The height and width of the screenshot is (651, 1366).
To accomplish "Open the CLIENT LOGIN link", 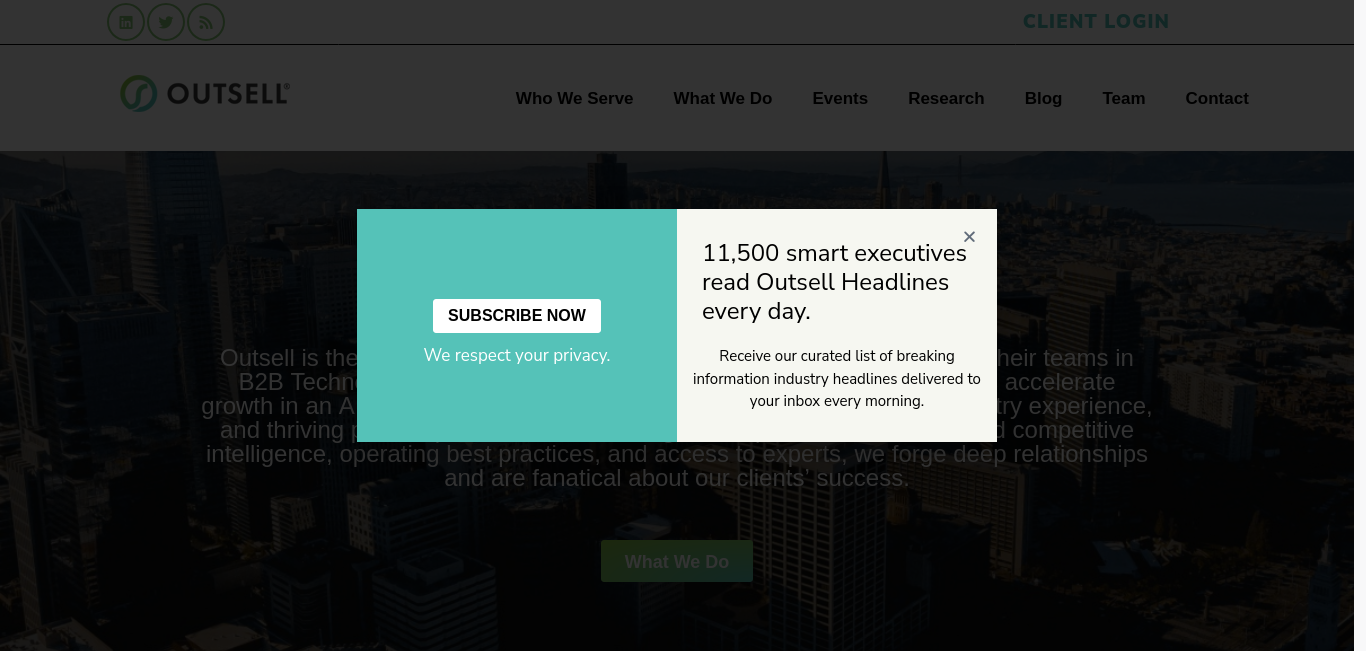I will [1096, 21].
